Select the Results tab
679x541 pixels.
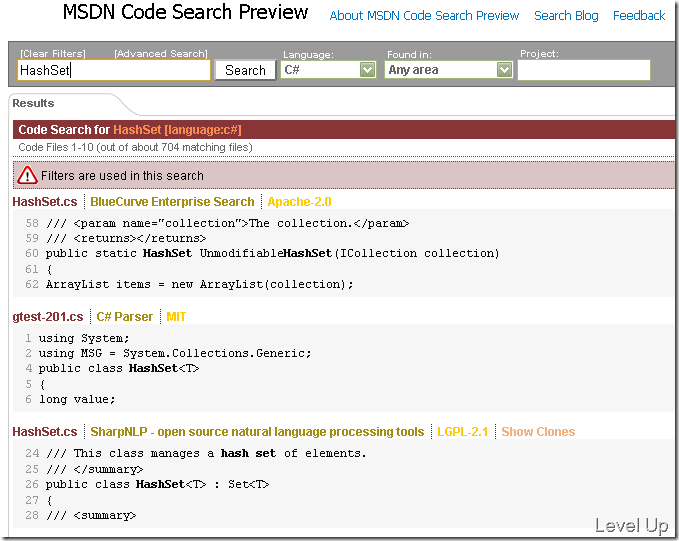33,103
